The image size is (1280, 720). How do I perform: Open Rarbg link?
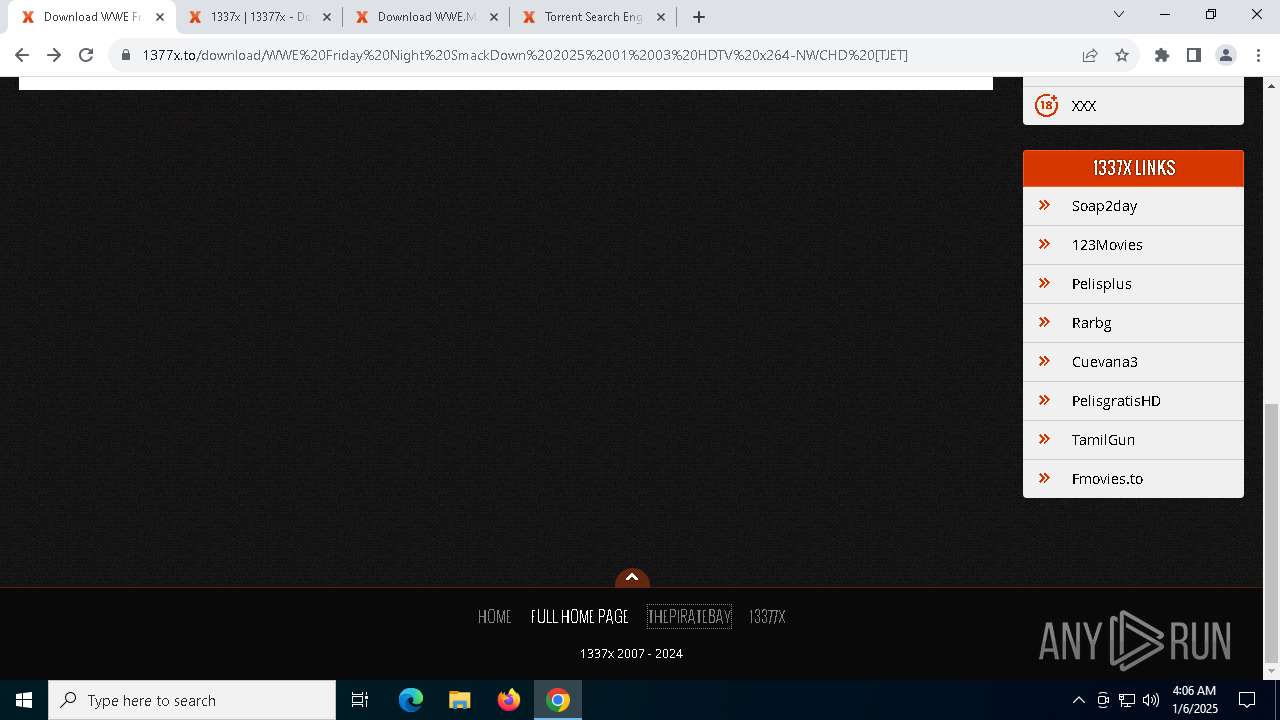(x=1092, y=323)
